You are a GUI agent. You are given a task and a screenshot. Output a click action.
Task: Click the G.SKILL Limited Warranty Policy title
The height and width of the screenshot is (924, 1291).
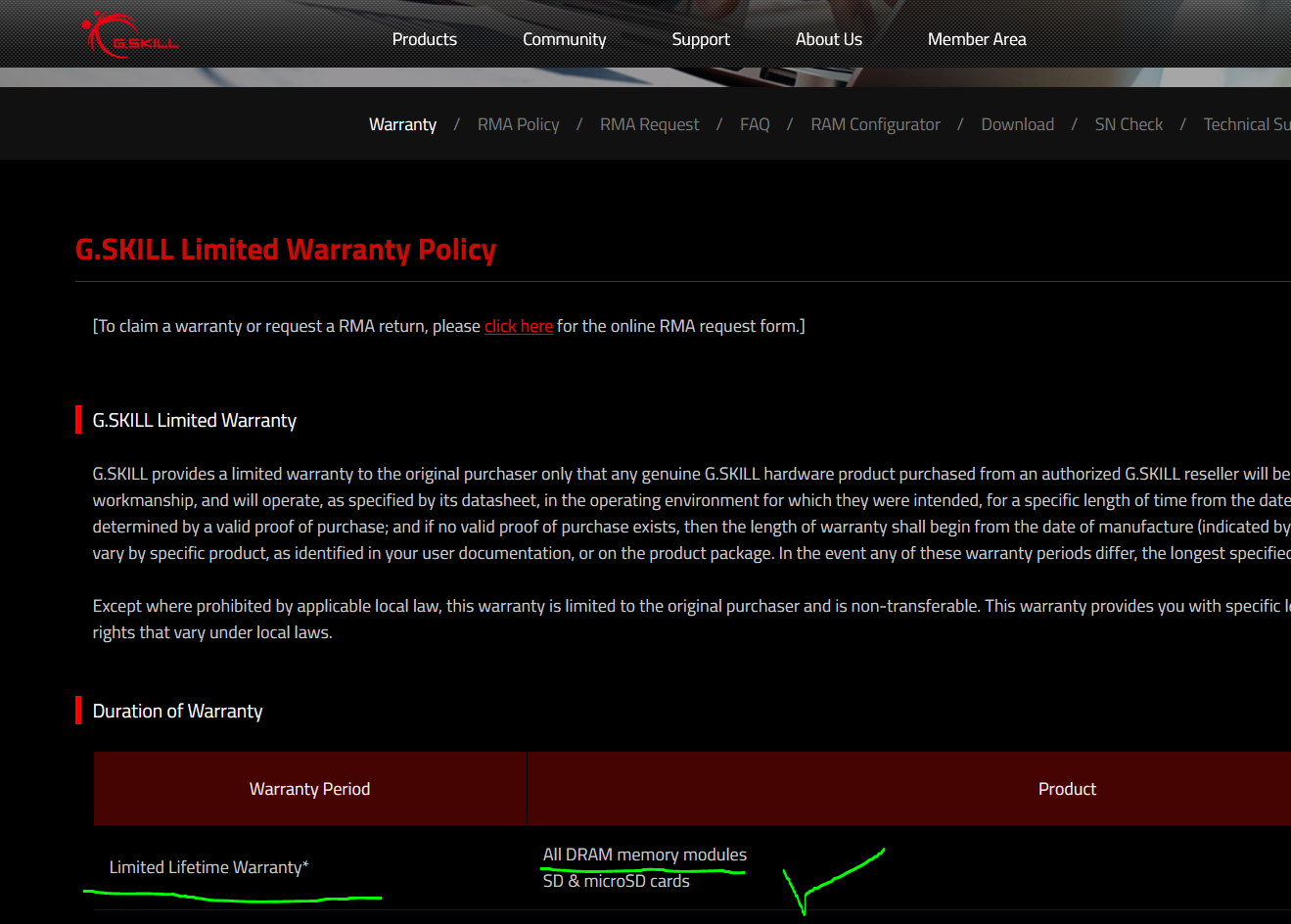click(x=286, y=250)
